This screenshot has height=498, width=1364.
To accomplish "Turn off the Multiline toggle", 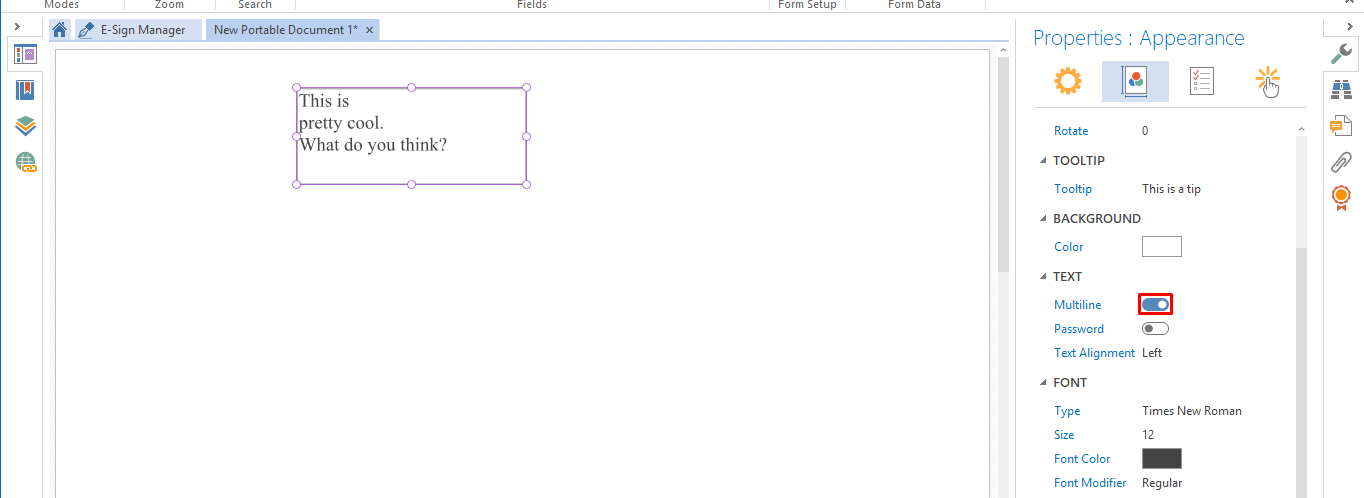I will coord(1155,304).
